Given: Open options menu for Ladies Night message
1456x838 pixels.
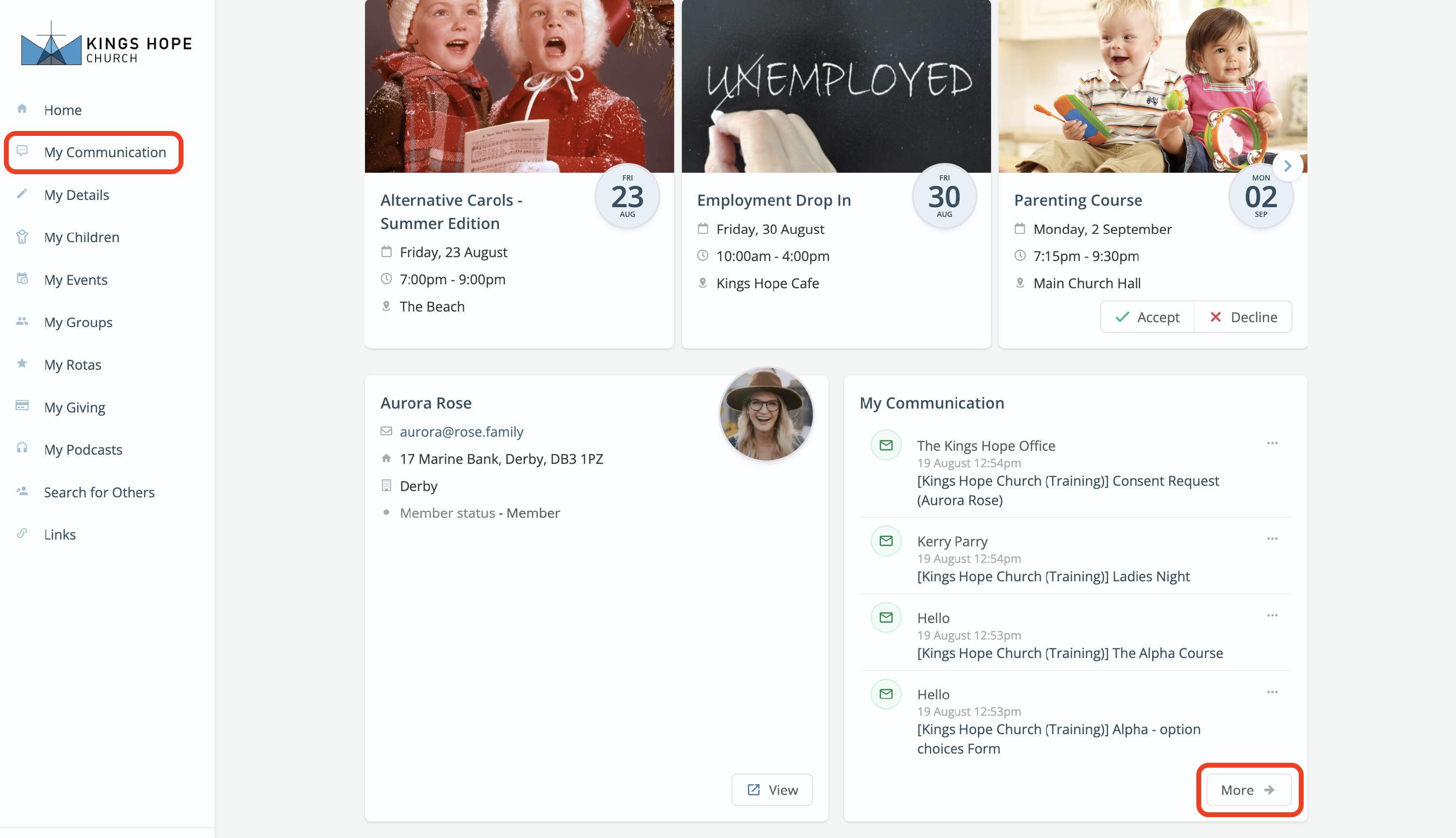Looking at the screenshot, I should click(1272, 538).
